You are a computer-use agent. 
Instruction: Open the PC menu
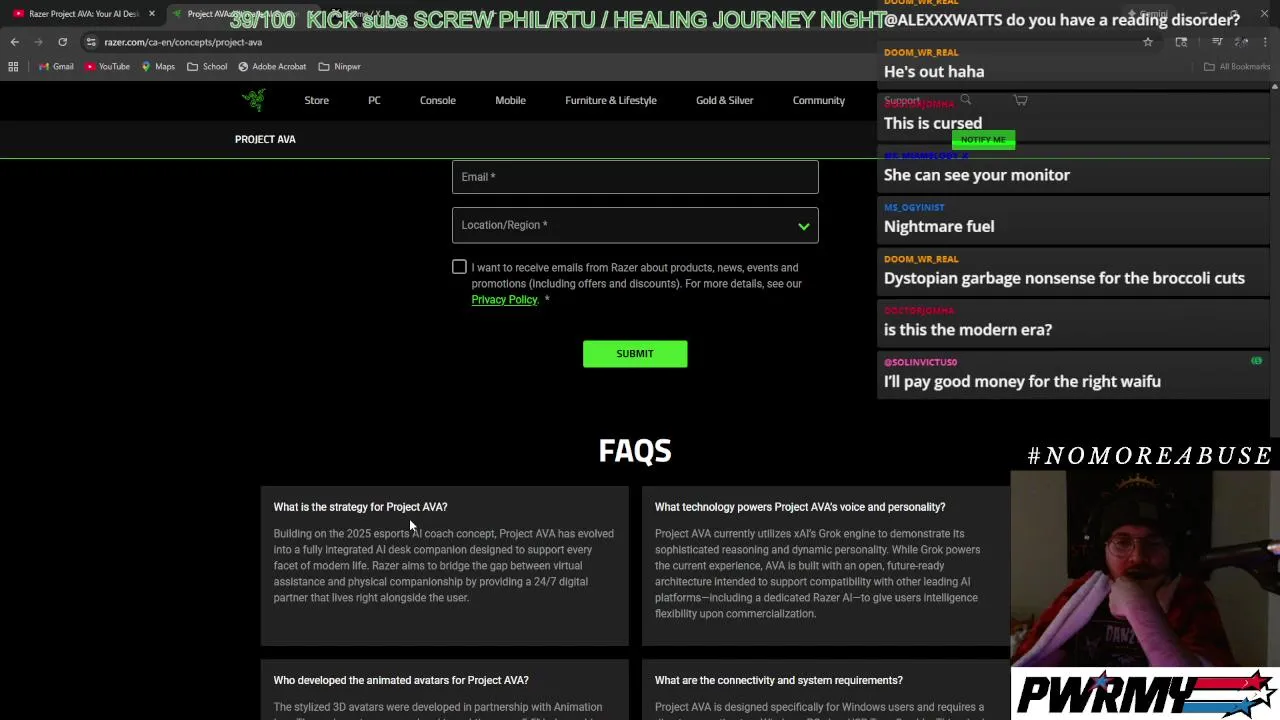374,100
